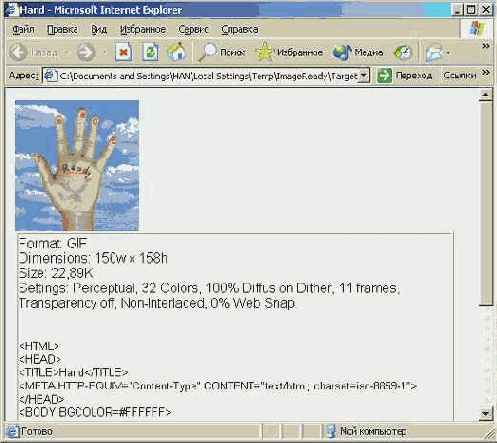
Task: Open the History clock icon
Action: [x=403, y=52]
